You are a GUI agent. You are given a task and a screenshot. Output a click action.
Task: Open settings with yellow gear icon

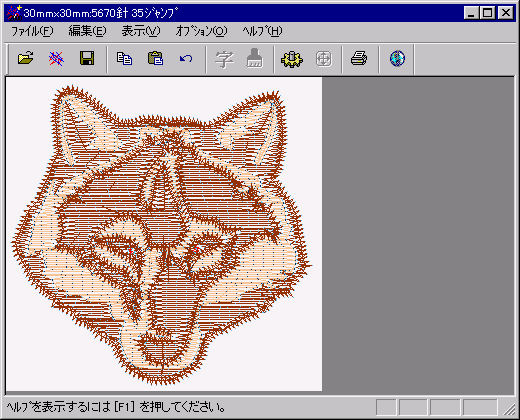click(292, 59)
